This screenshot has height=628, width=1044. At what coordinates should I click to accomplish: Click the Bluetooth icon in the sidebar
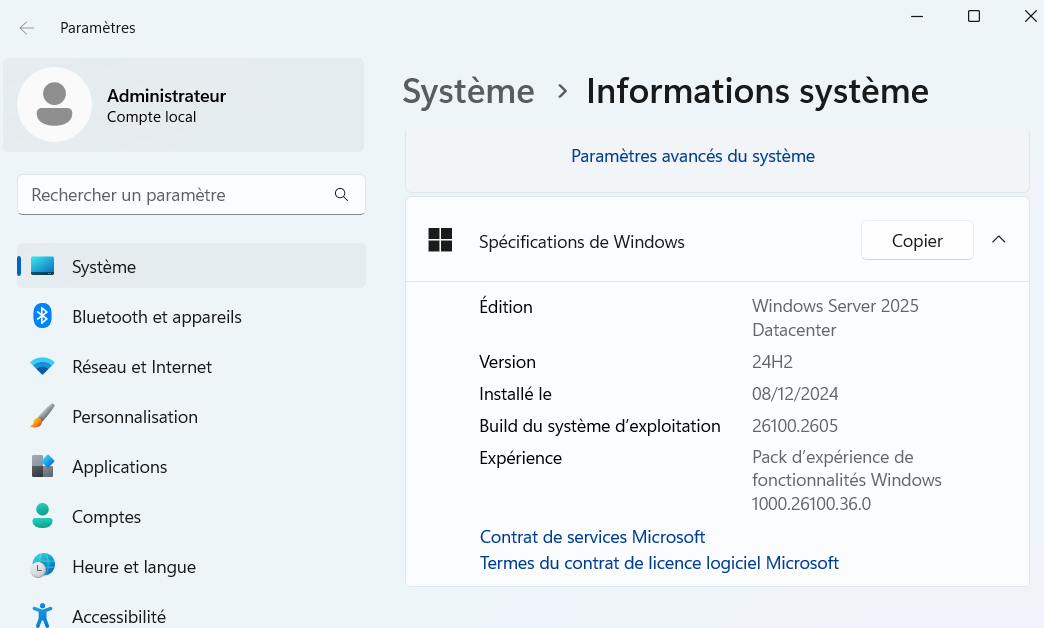pos(42,317)
